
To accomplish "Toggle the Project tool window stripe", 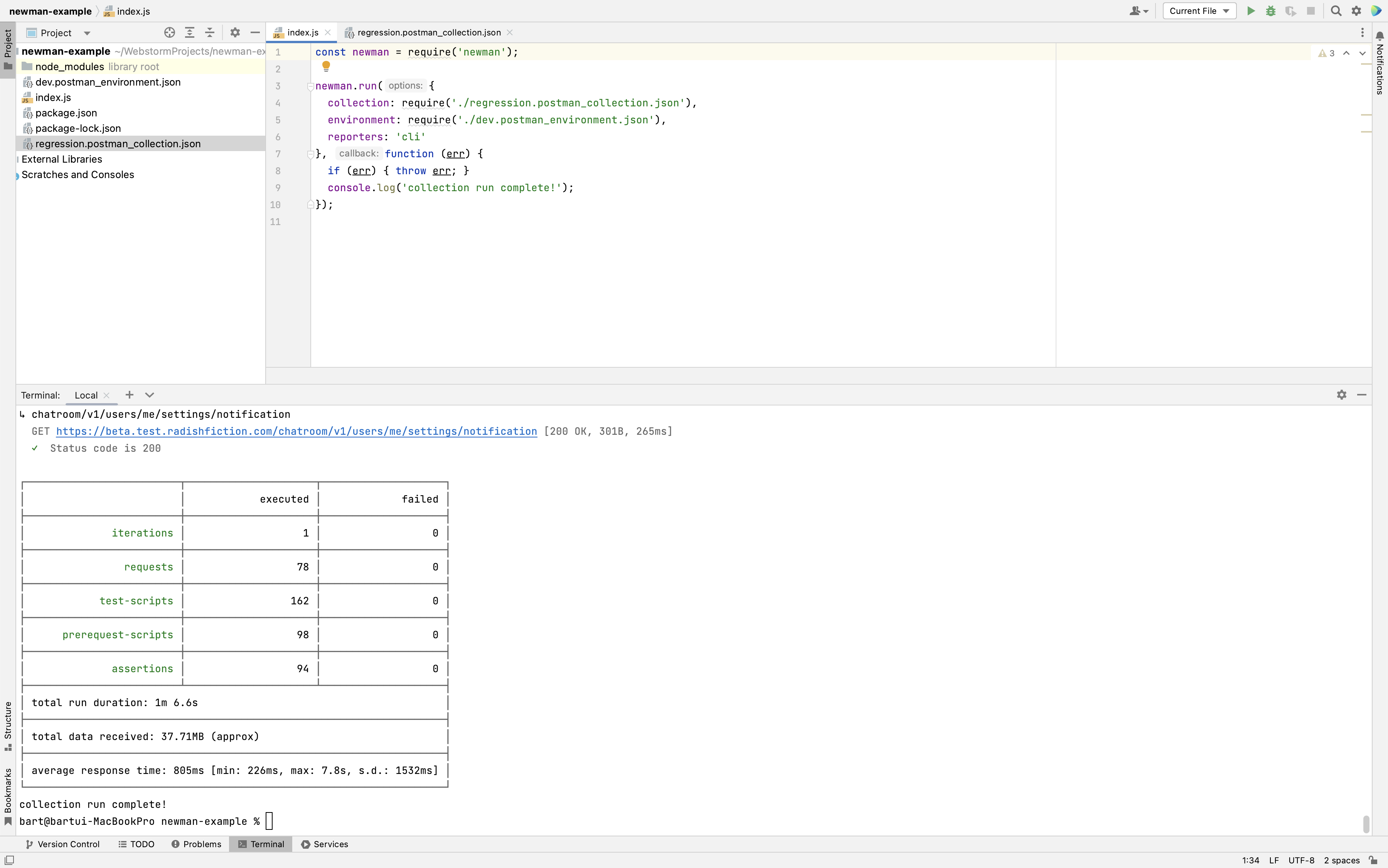I will pos(7,49).
